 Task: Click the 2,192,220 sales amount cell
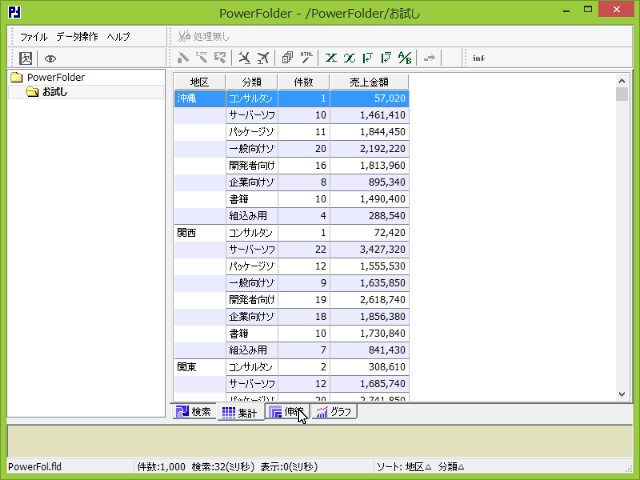(x=369, y=149)
